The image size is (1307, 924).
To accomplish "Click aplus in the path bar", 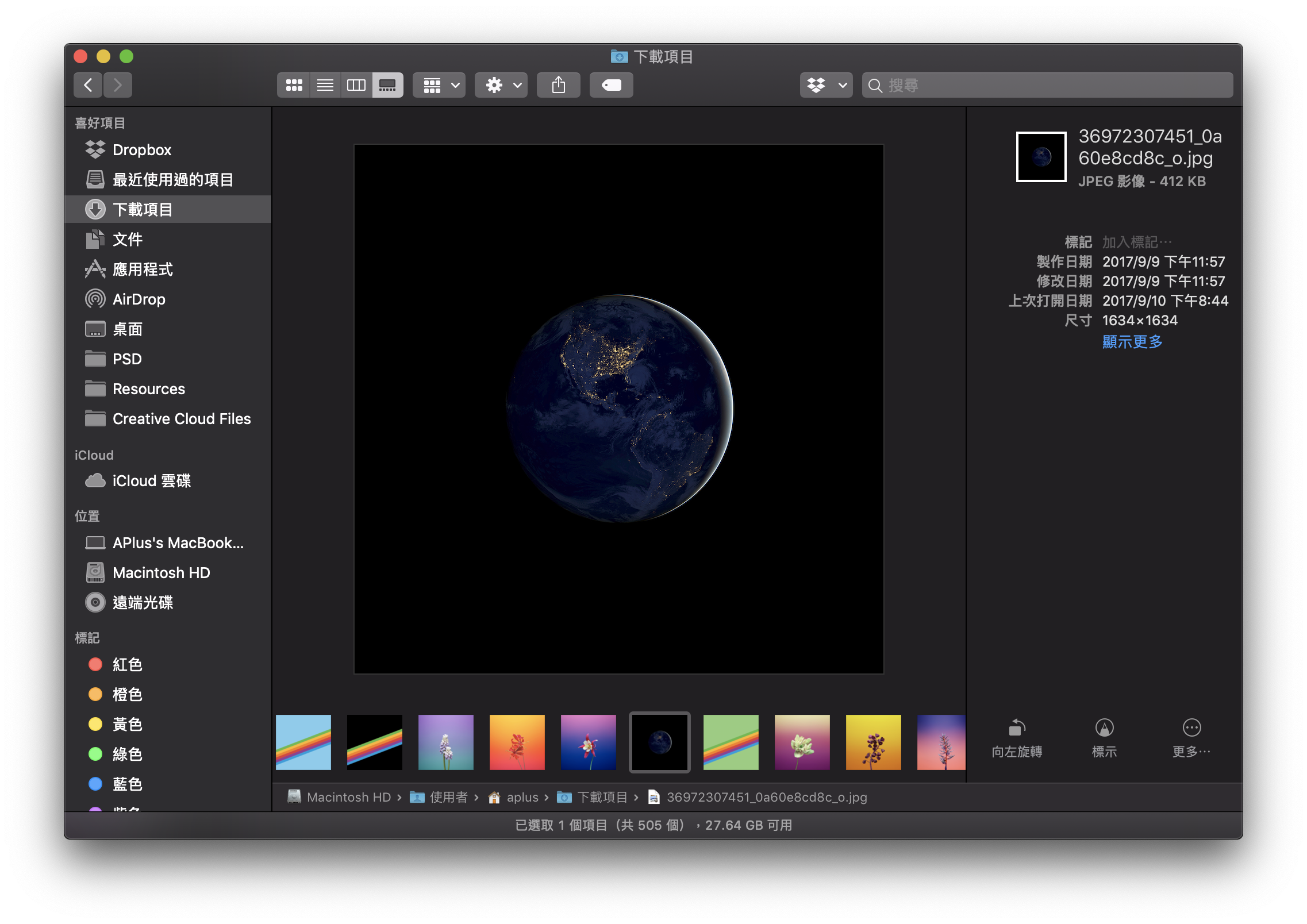I will 513,797.
